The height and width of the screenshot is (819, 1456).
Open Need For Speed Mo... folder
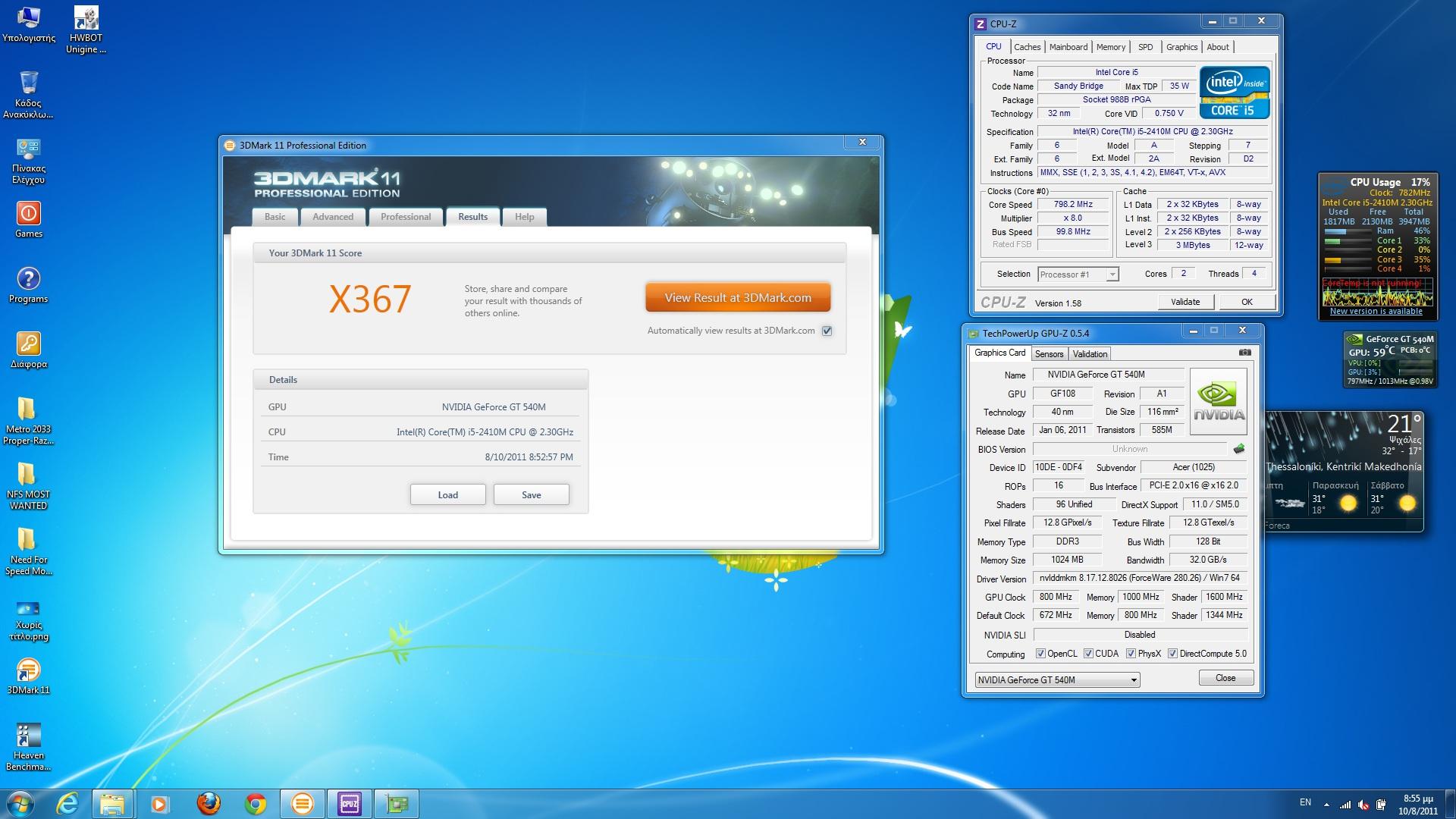[x=28, y=552]
